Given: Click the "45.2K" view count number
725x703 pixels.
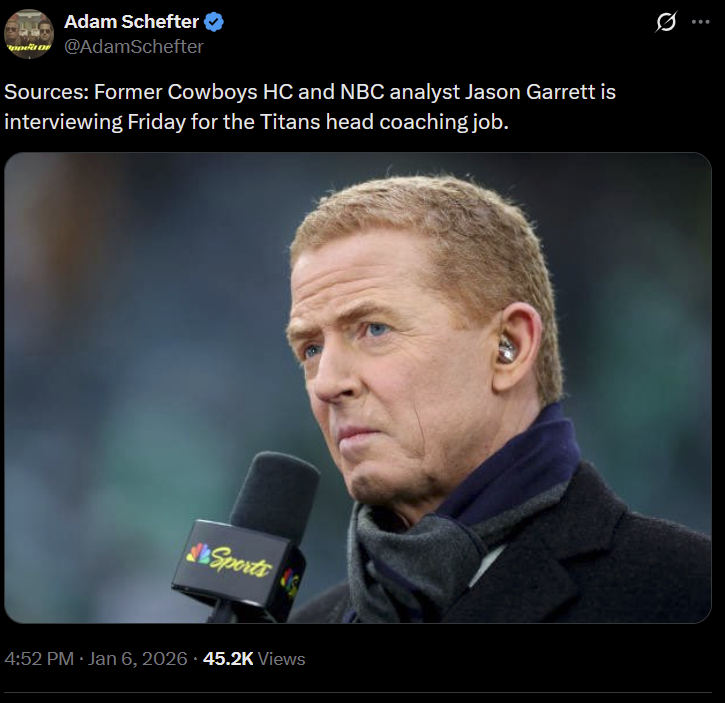Looking at the screenshot, I should (228, 659).
